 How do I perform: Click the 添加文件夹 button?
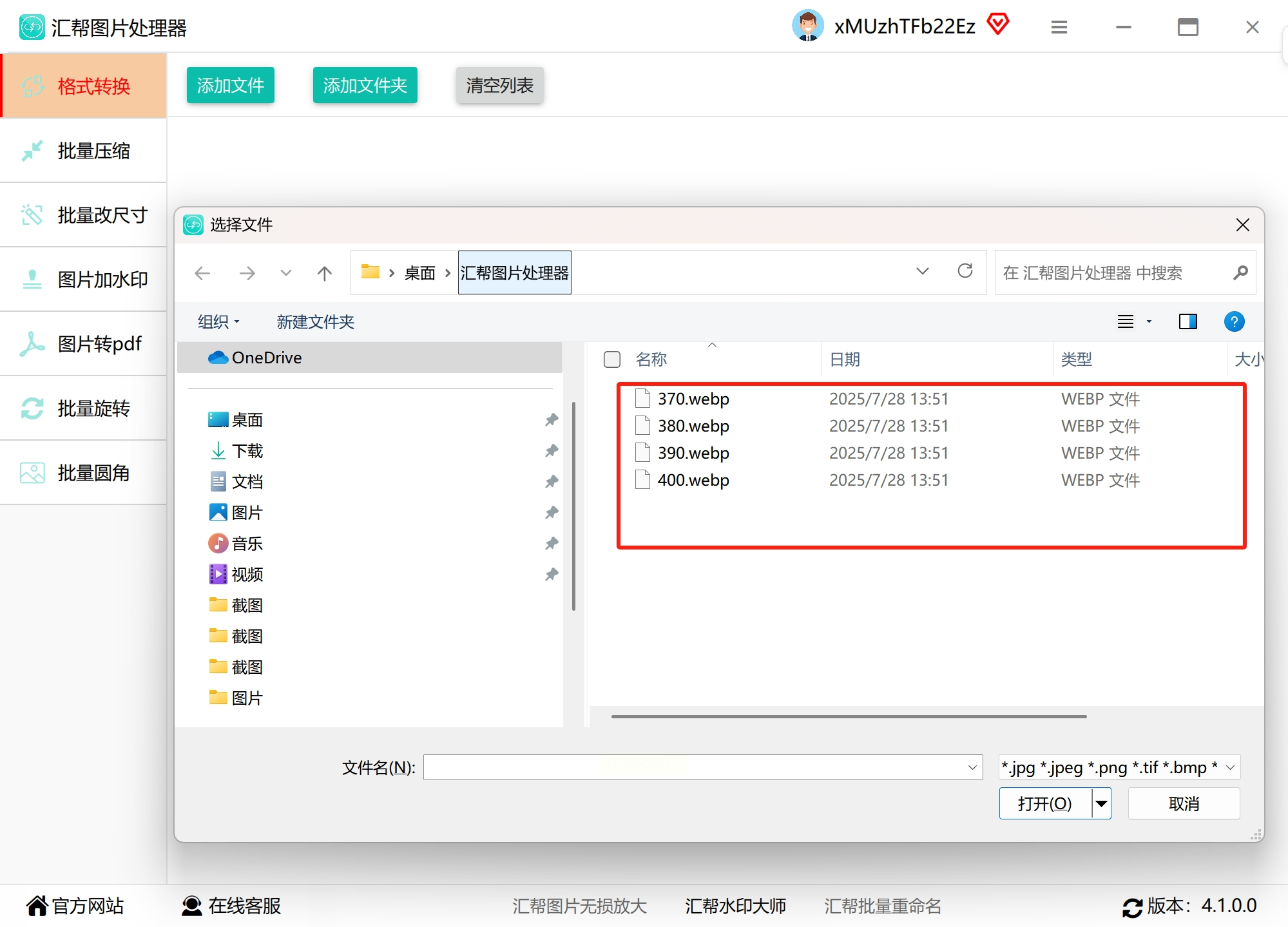point(365,85)
